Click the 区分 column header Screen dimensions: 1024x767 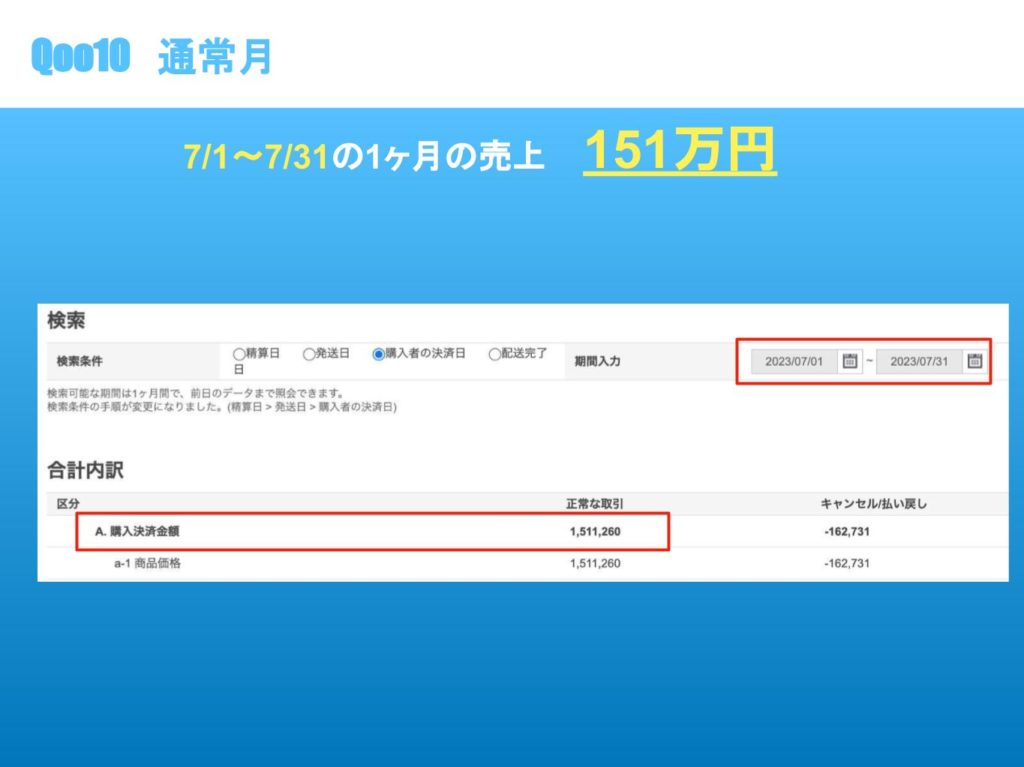coord(68,504)
